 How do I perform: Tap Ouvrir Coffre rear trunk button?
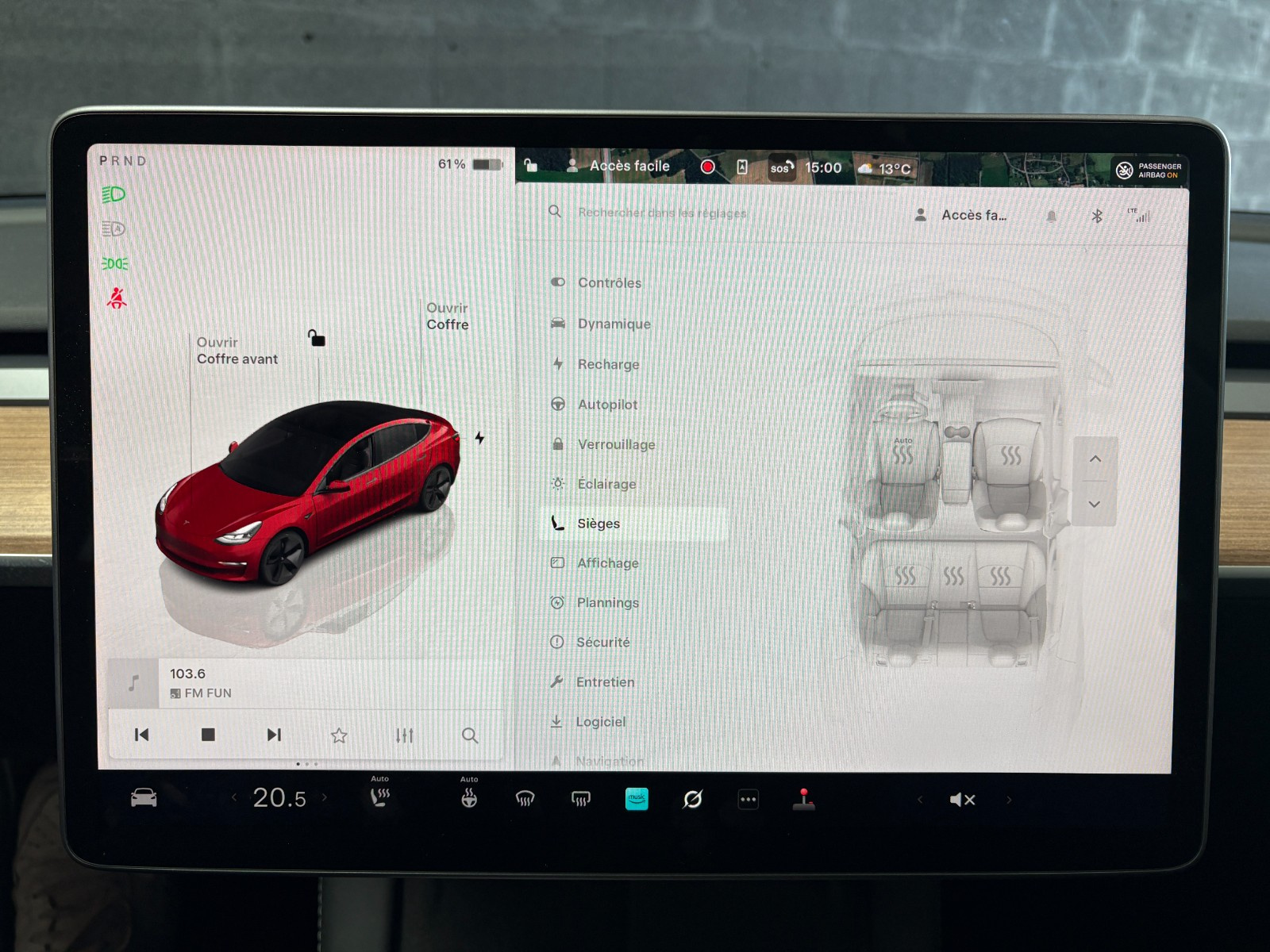point(448,317)
